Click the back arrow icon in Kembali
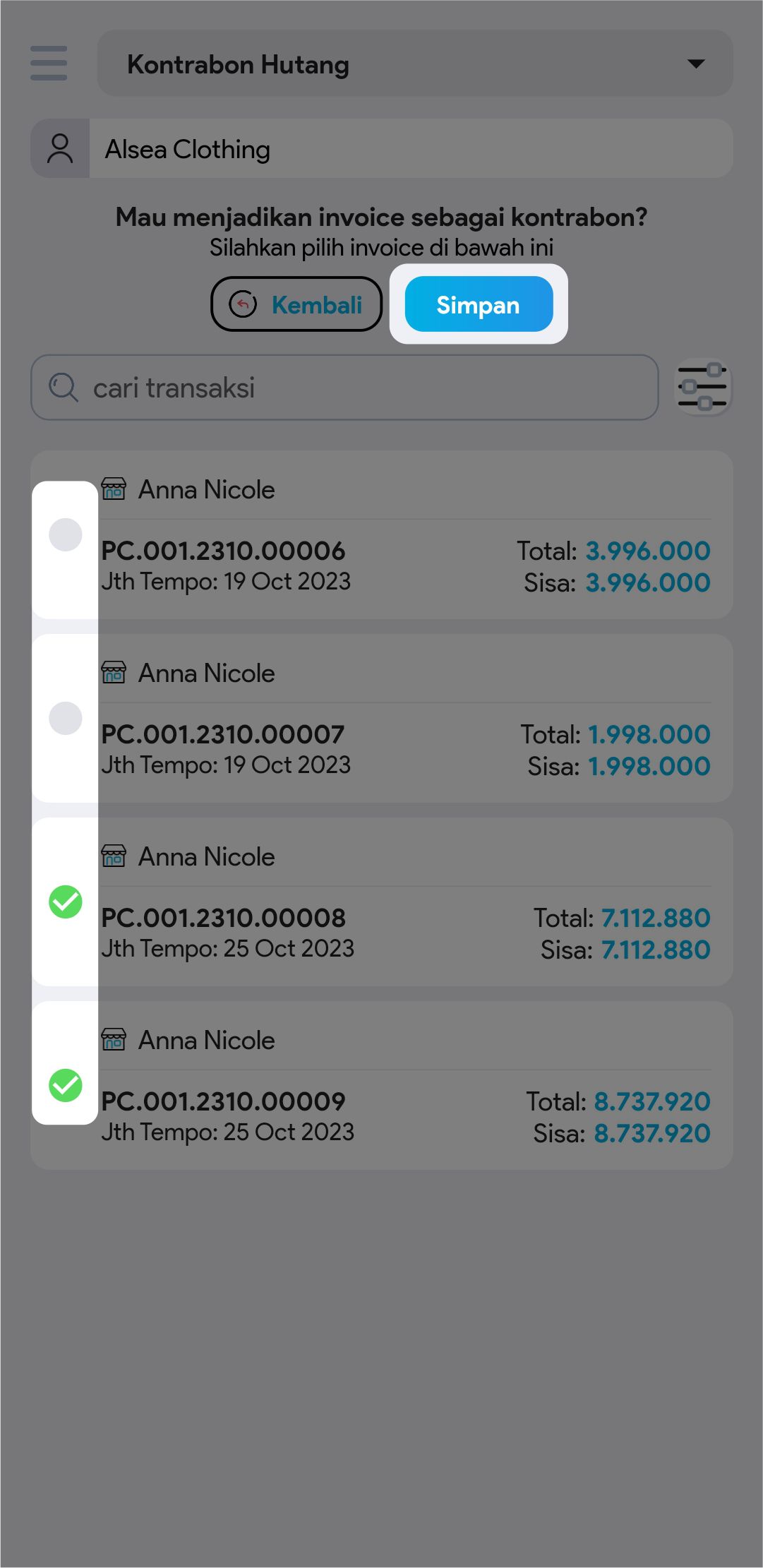The image size is (763, 1568). pyautogui.click(x=243, y=304)
